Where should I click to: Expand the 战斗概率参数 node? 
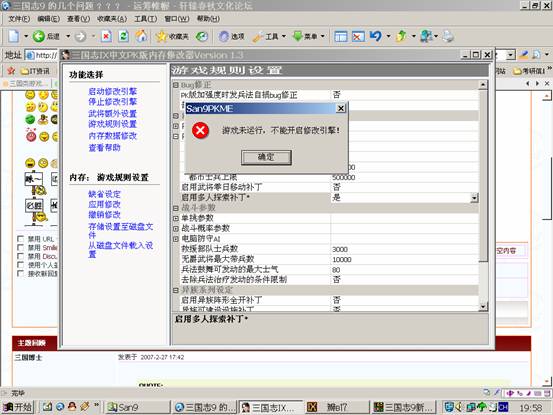point(176,228)
